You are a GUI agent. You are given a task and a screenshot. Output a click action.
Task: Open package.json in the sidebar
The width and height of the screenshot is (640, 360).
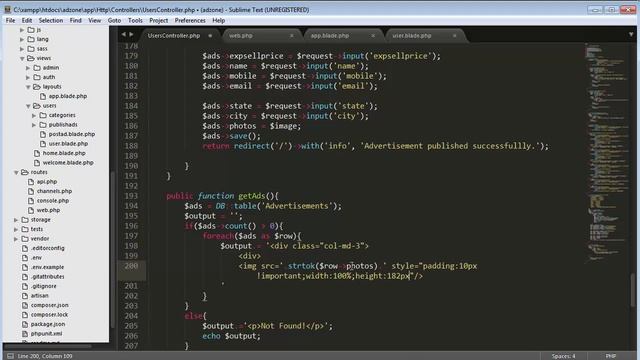[x=48, y=324]
